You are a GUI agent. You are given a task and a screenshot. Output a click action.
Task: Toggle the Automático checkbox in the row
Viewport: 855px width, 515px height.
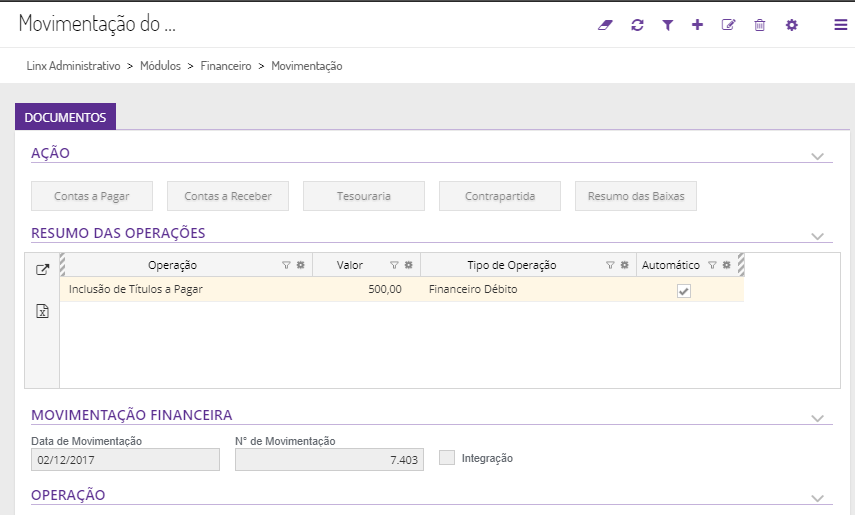click(x=684, y=291)
